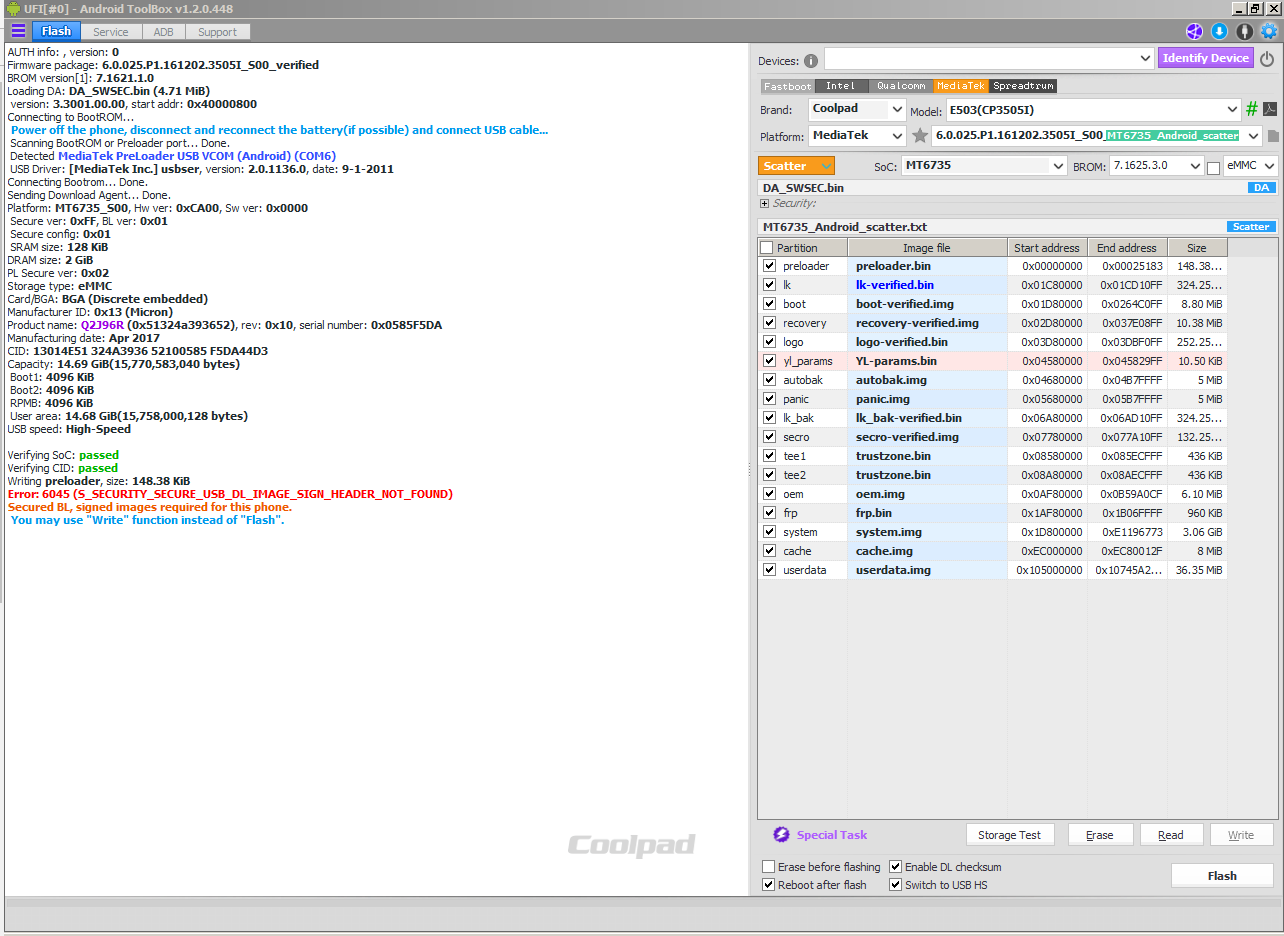Screen dimensions: 1284x936
Task: Click the file browse icon after firmware field
Action: point(1273,135)
